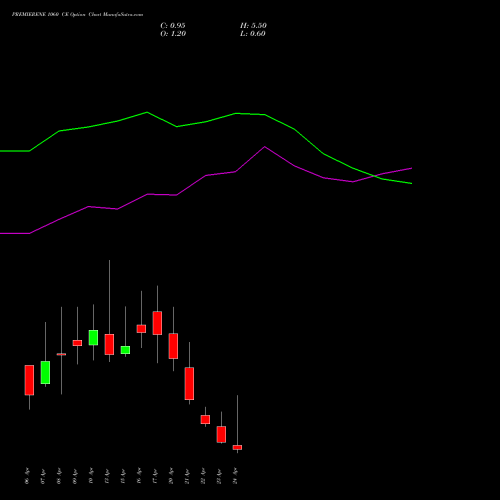This screenshot has width=500, height=500.
Task: Select the doji candle for 08 Apr
Action: click(x=61, y=354)
